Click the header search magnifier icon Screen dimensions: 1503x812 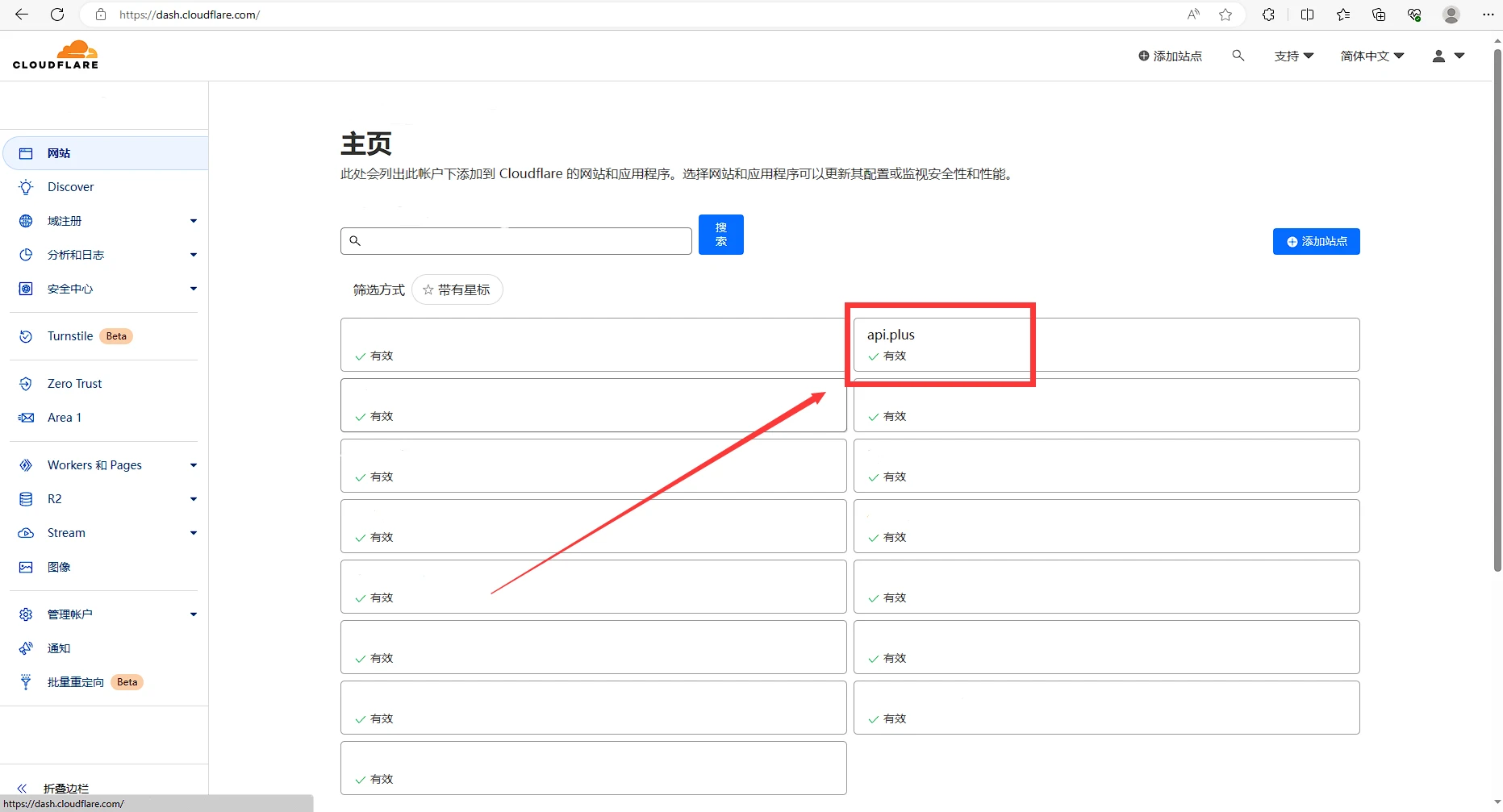point(1238,56)
